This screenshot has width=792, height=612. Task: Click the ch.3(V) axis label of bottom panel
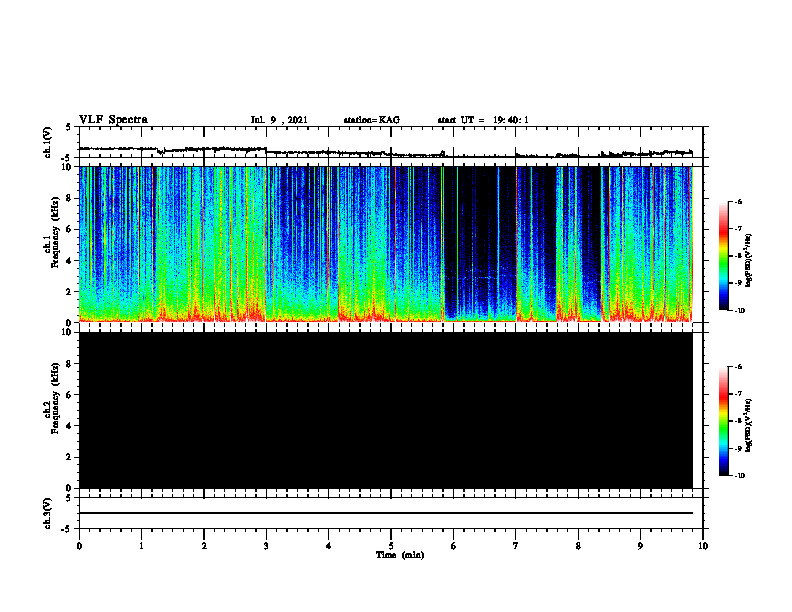pyautogui.click(x=48, y=513)
